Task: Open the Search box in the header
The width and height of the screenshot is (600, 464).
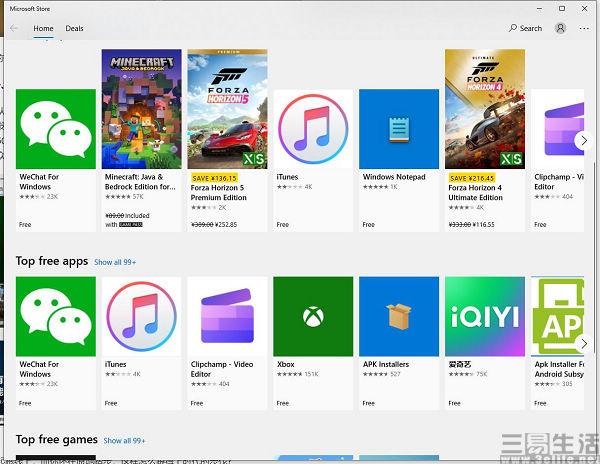Action: tap(525, 28)
